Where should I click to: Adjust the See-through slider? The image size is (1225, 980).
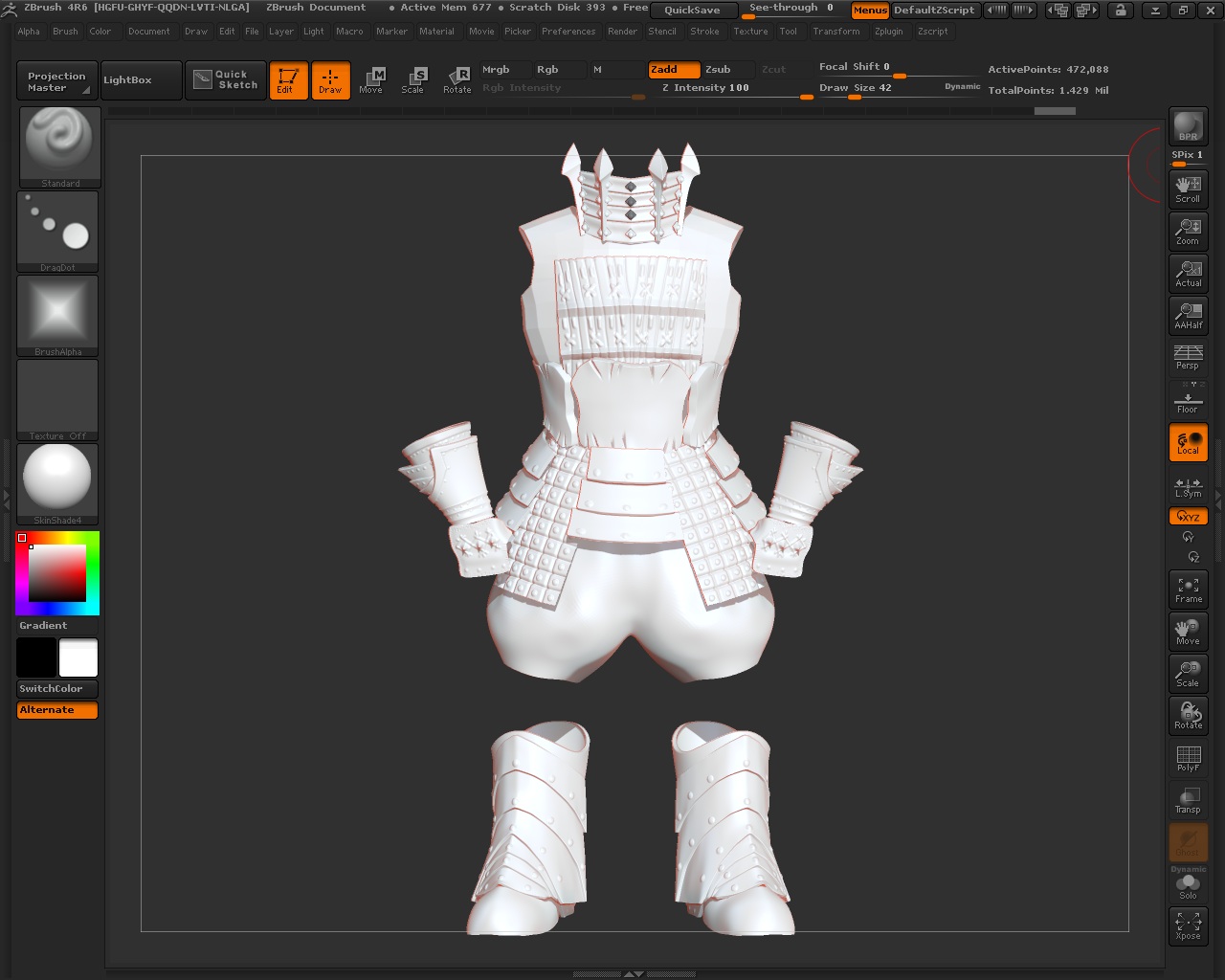tap(792, 10)
